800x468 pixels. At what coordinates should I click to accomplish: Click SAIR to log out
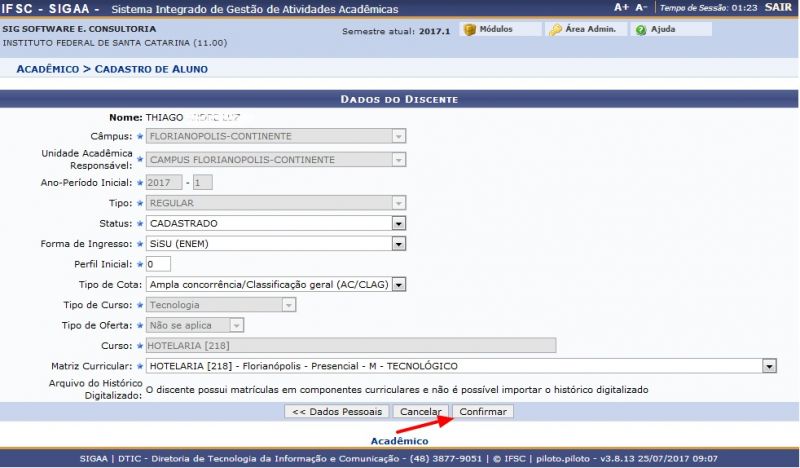coord(777,8)
